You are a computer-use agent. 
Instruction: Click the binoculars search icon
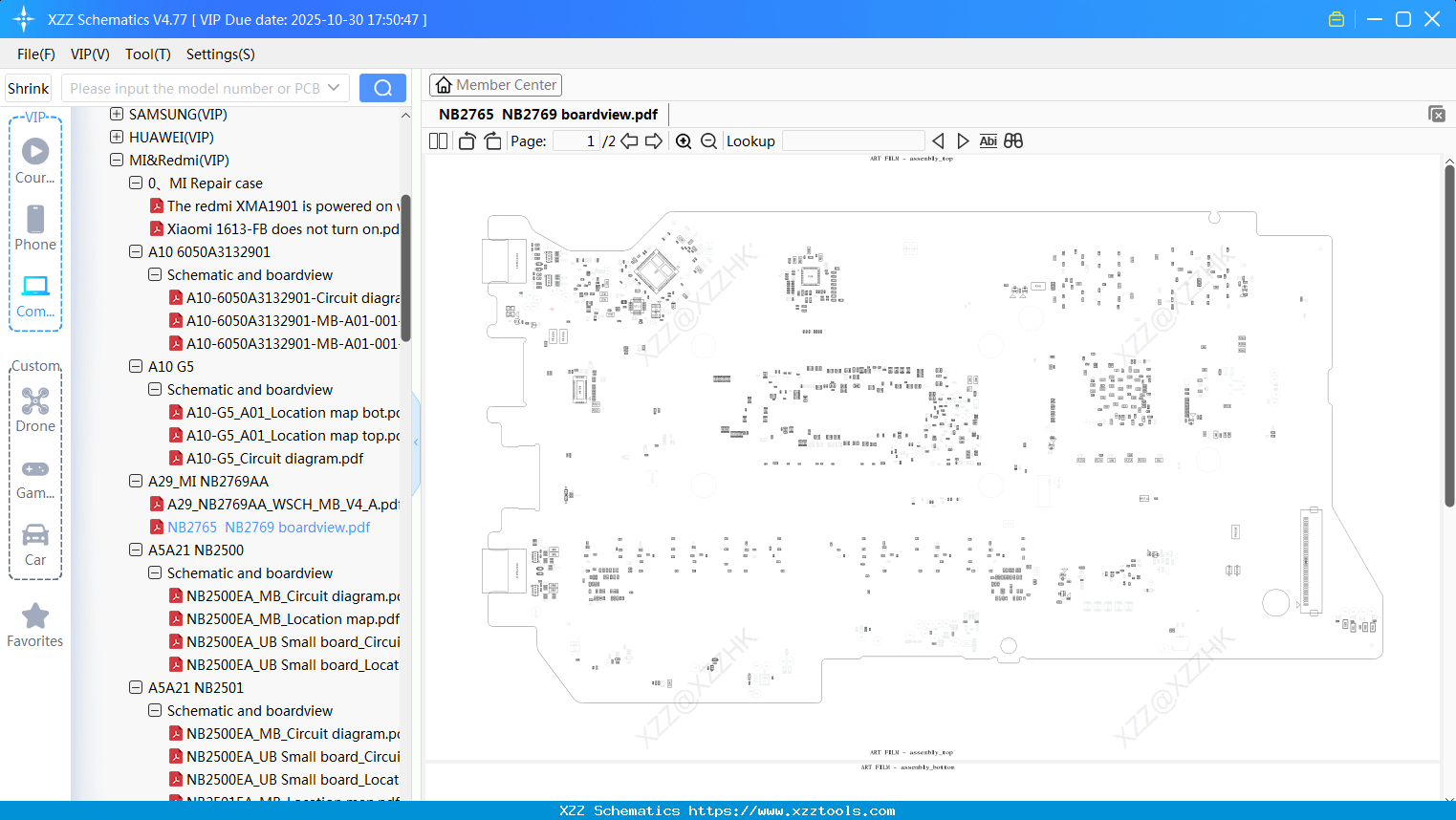coord(1013,141)
